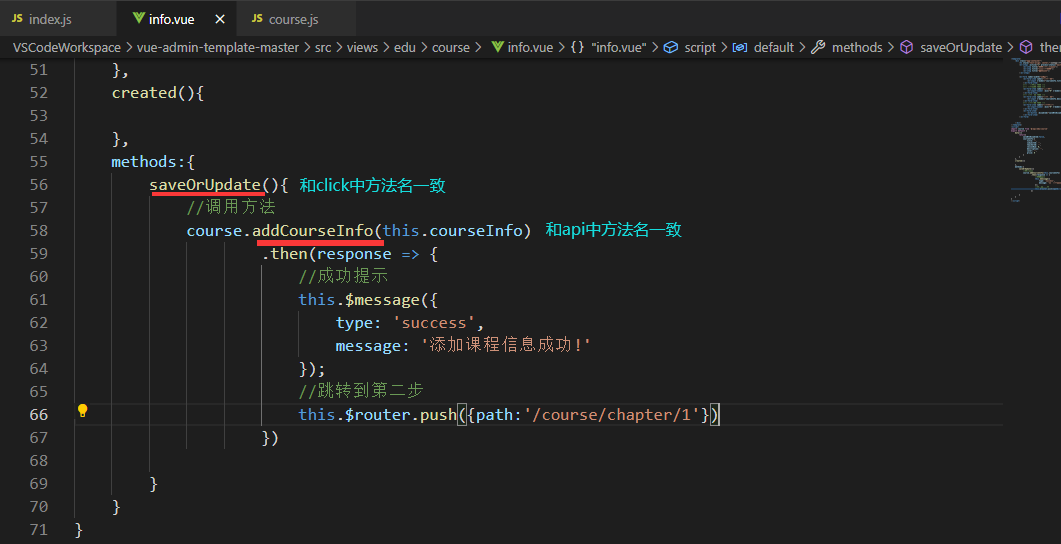Open the "info.vue" braces symbol breadcrumb
Viewport: 1061px width, 544px height.
[618, 47]
